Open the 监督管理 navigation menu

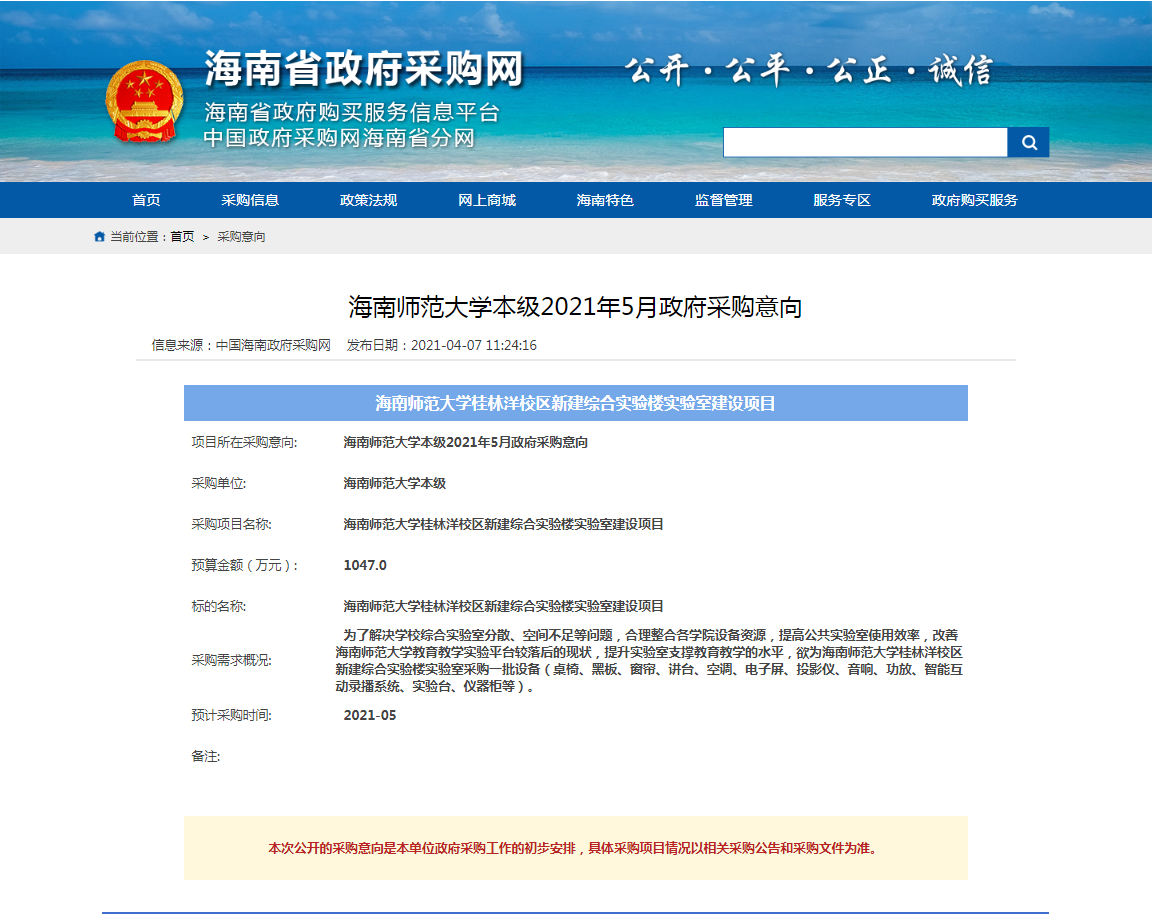coord(724,200)
